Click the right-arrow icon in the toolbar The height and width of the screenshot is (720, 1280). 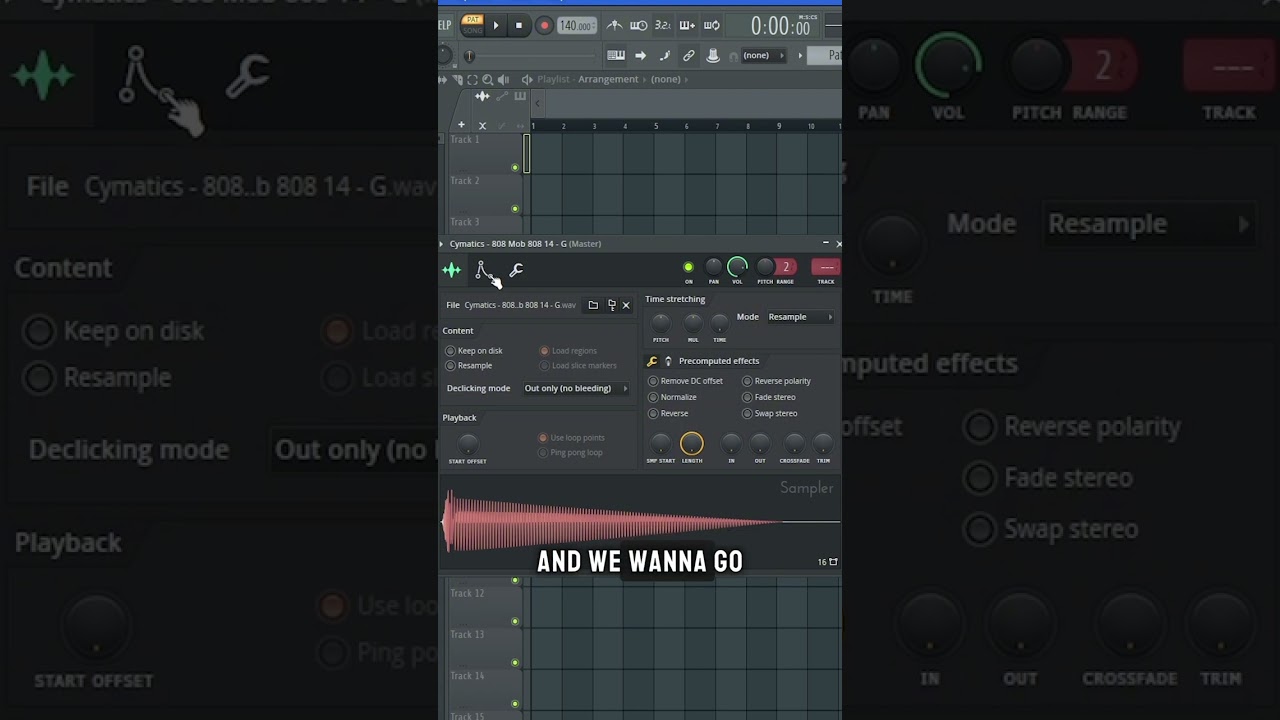click(x=641, y=55)
